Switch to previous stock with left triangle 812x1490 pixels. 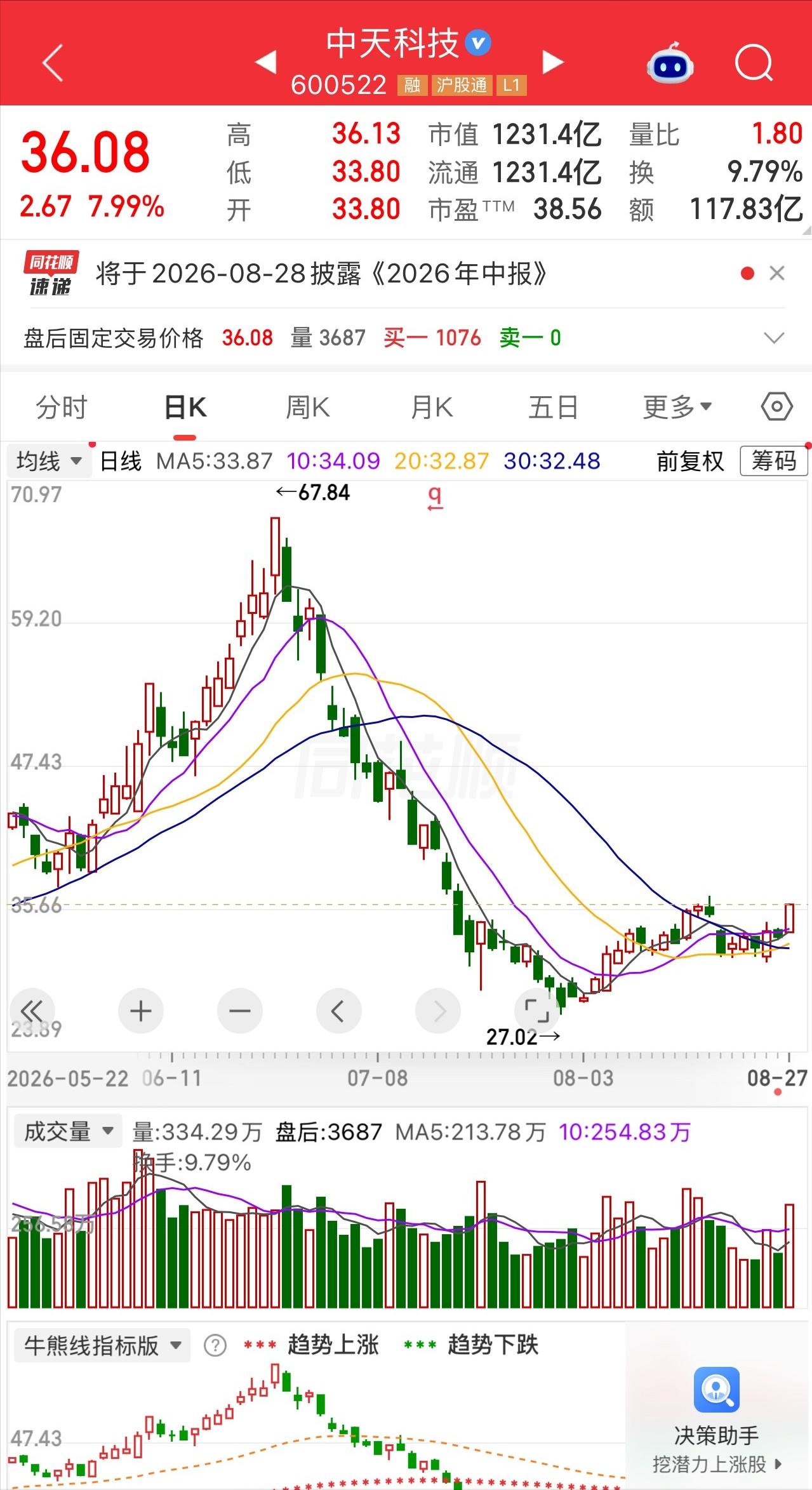(x=266, y=62)
